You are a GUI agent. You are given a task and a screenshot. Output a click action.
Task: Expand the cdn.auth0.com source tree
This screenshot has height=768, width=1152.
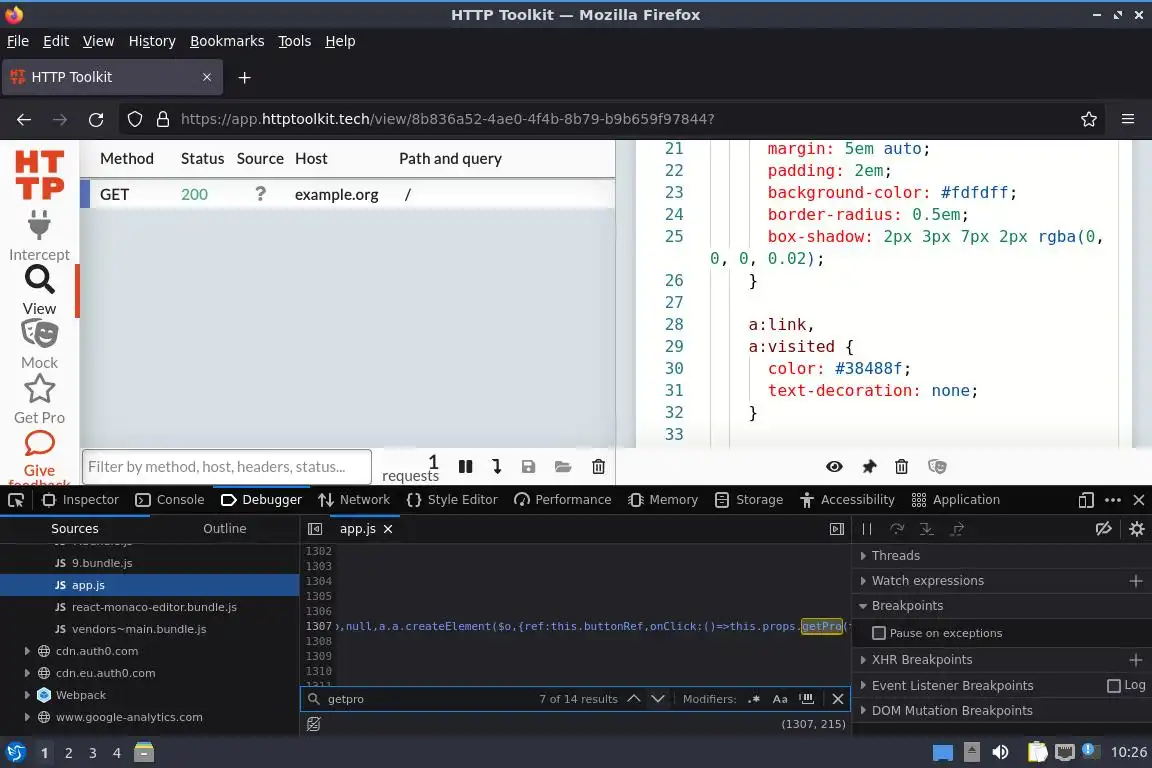click(27, 651)
